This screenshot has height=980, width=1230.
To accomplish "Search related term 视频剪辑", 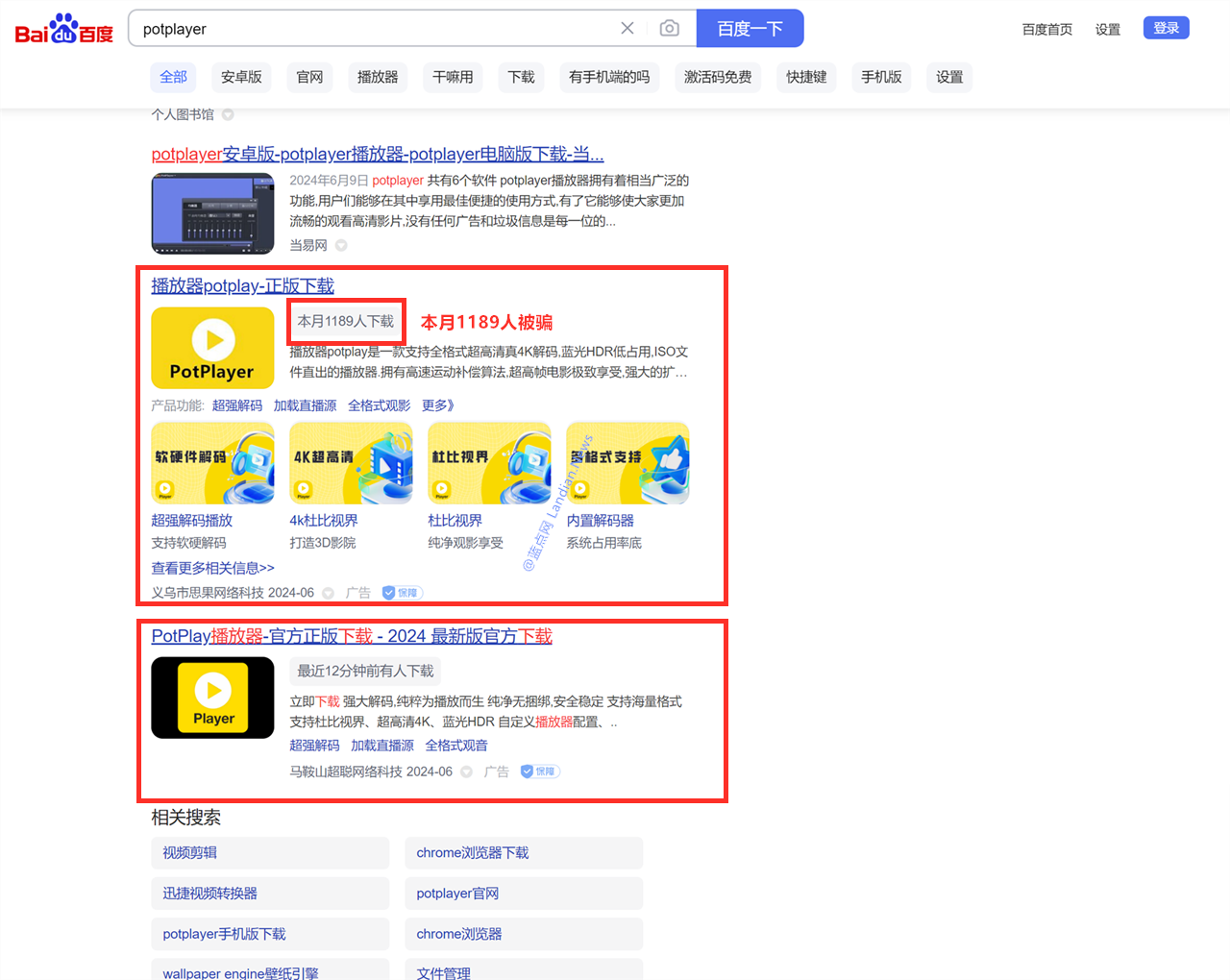I will [x=270, y=853].
